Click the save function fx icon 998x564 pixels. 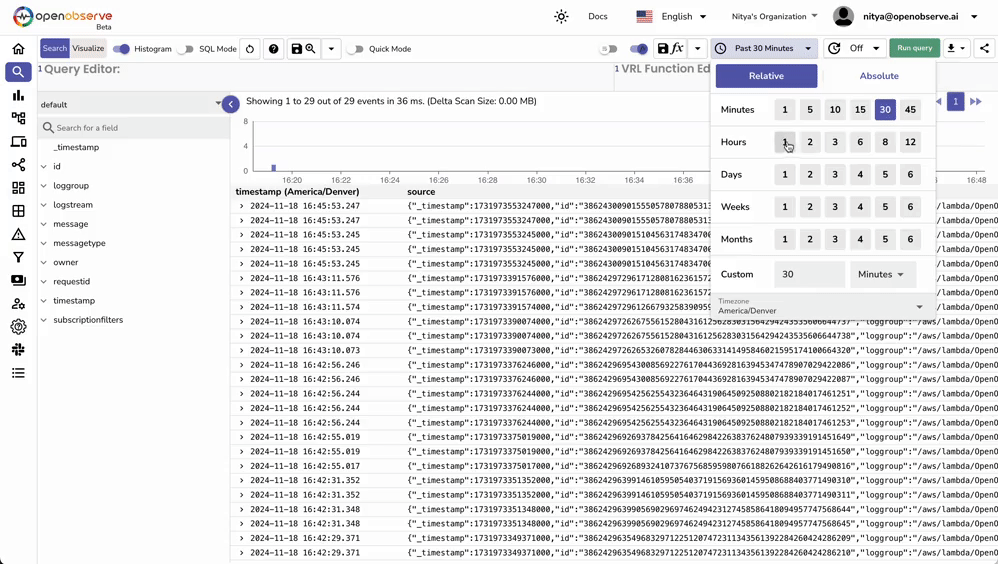coord(671,48)
